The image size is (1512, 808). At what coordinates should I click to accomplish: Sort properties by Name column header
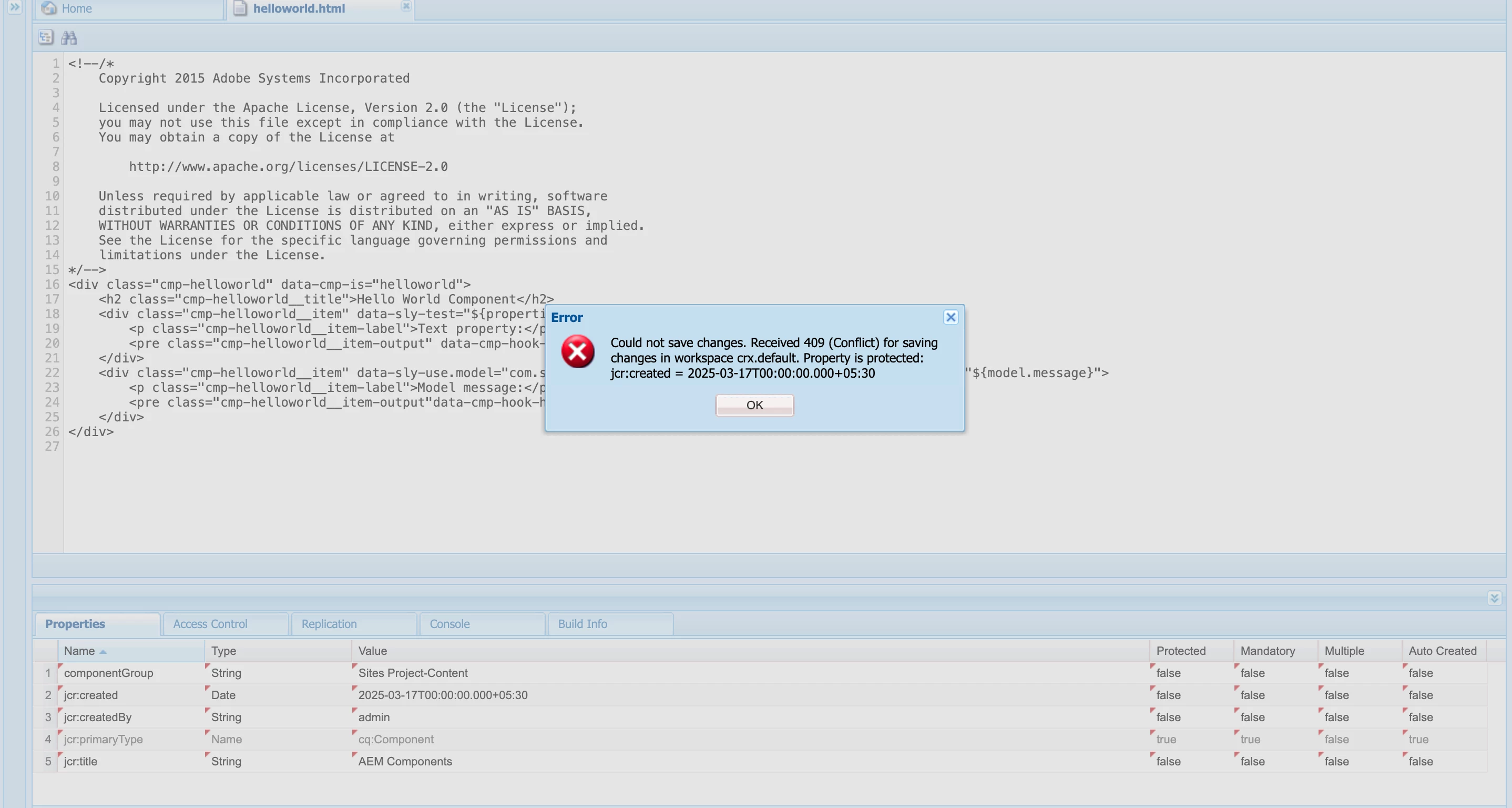pos(79,651)
